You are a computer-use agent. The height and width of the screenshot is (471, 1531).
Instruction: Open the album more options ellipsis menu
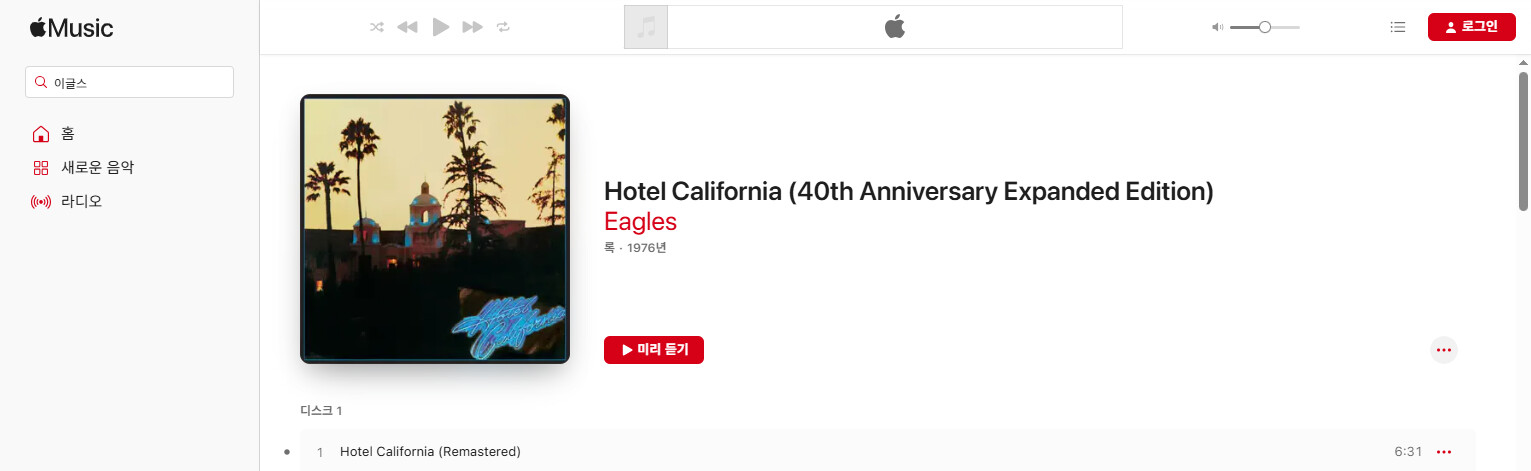point(1443,350)
